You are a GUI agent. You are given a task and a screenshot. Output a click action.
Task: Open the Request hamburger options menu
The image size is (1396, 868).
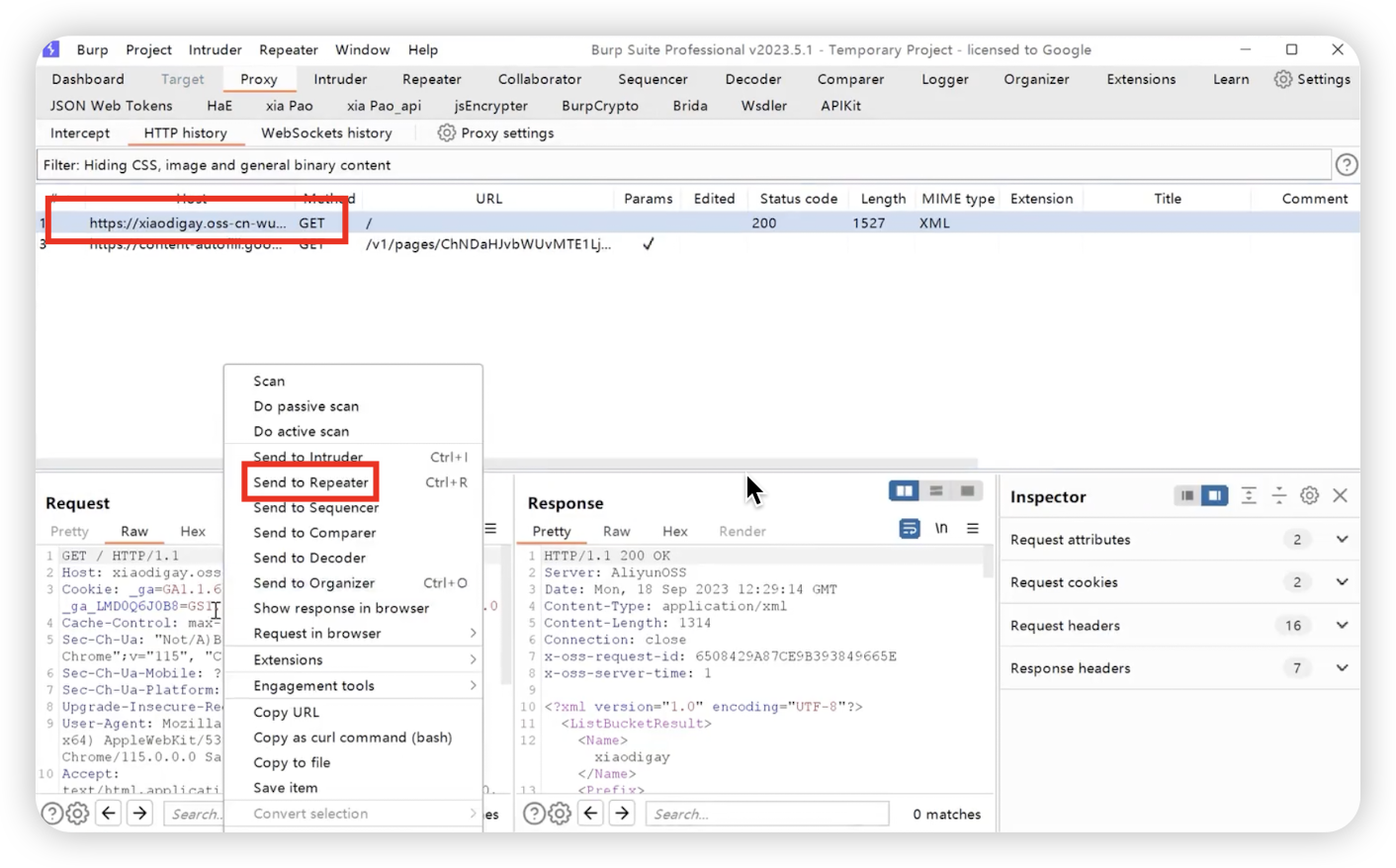pos(490,529)
